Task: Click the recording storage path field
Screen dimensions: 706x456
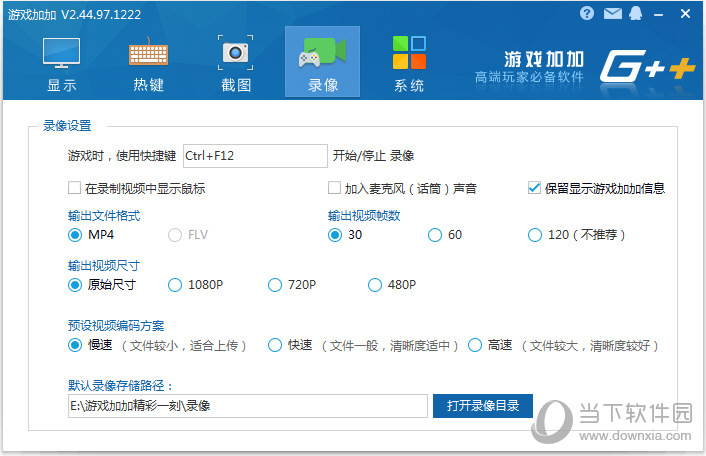Action: (x=248, y=406)
